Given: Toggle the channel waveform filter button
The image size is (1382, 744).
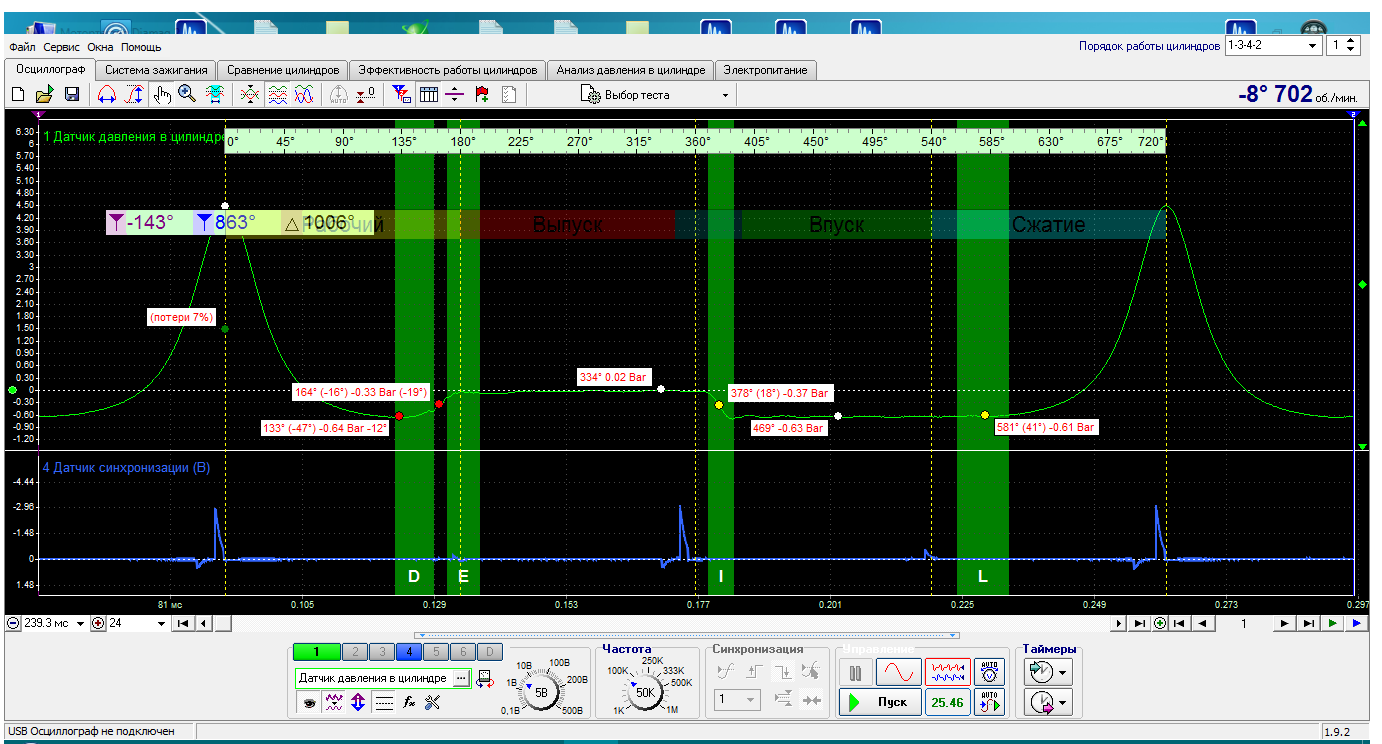Looking at the screenshot, I should click(335, 703).
